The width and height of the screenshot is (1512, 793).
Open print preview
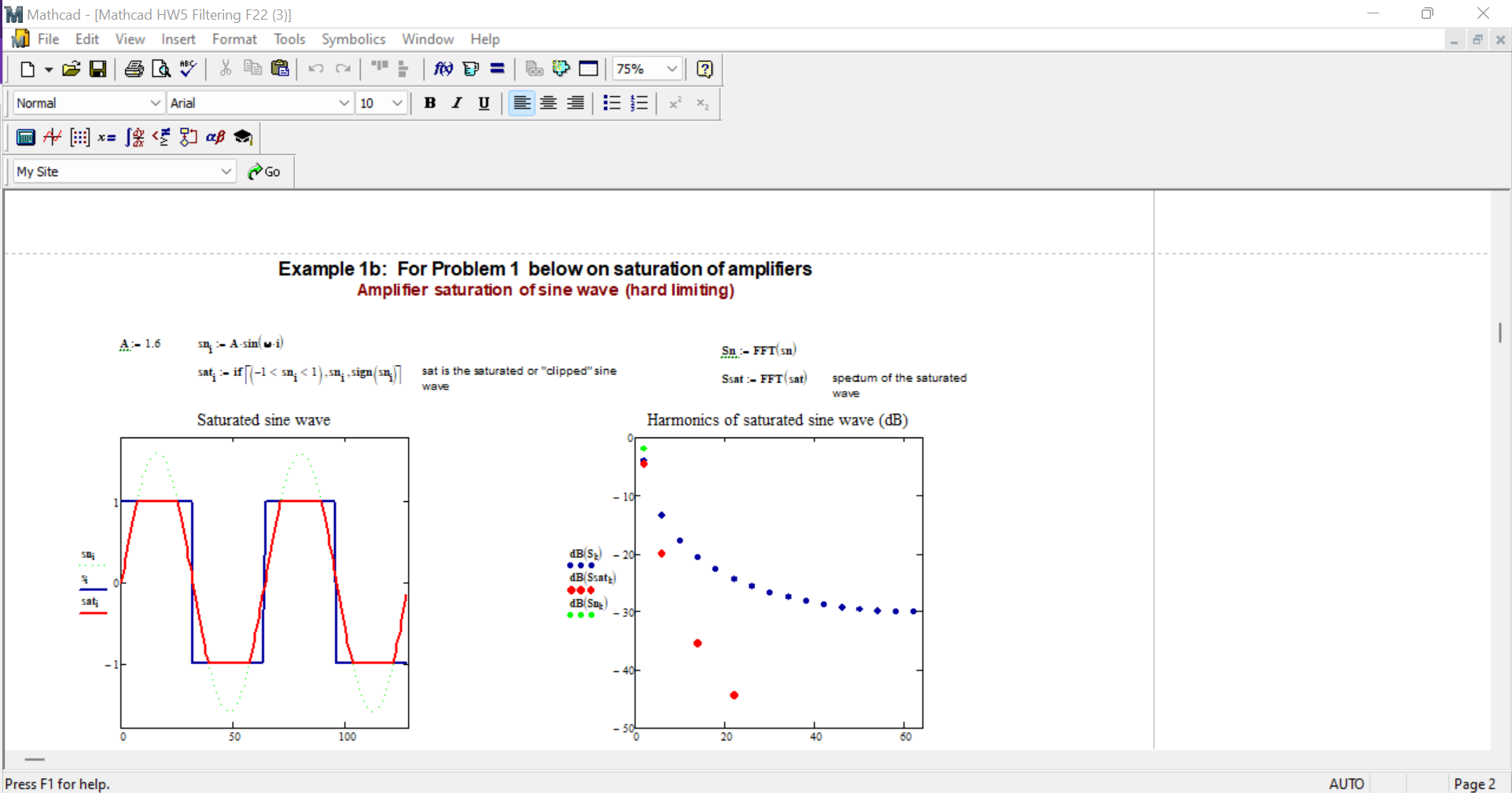[160, 69]
